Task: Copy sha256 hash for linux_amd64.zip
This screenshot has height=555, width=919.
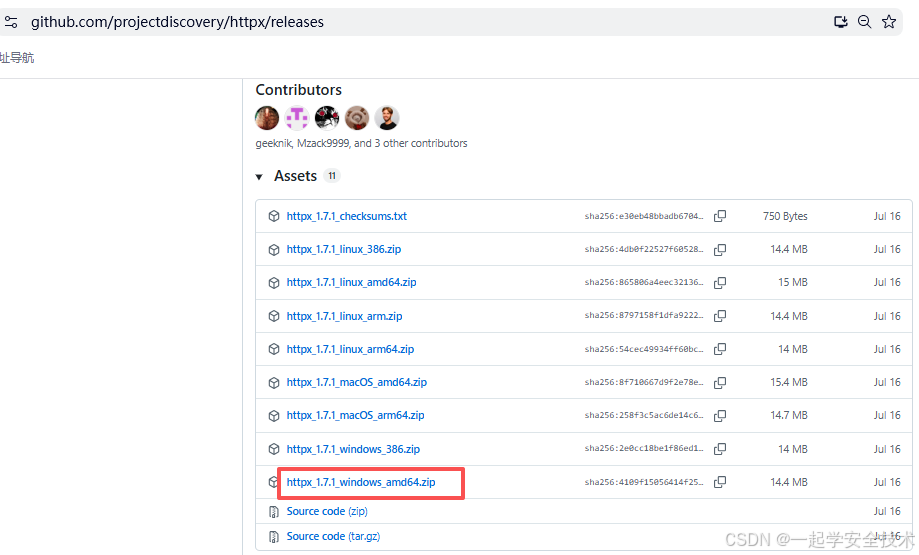Action: coord(720,282)
